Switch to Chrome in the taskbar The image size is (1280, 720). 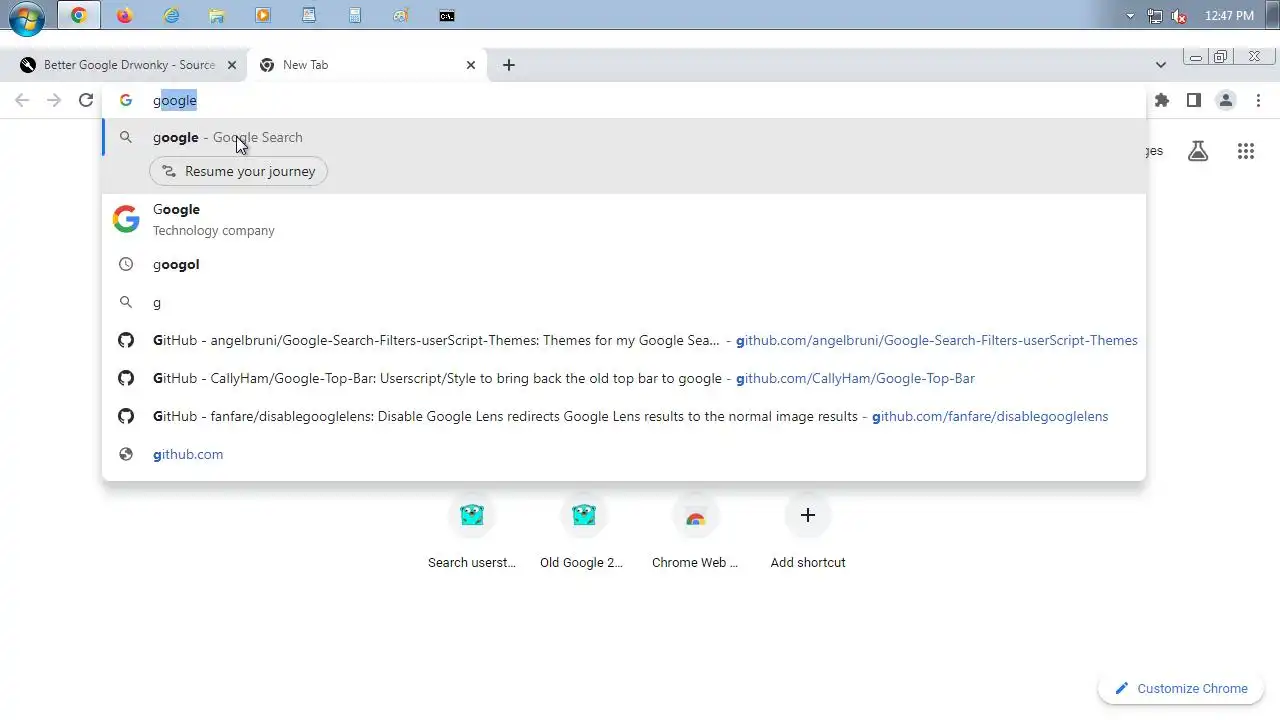pyautogui.click(x=79, y=15)
